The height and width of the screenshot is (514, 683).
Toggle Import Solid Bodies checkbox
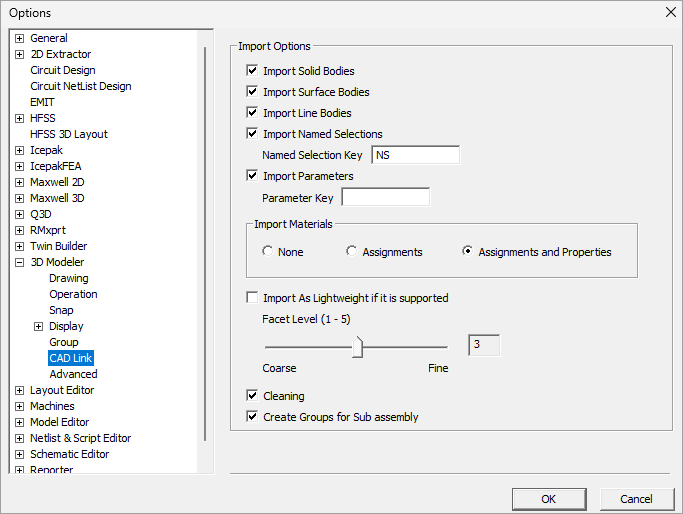[x=252, y=71]
